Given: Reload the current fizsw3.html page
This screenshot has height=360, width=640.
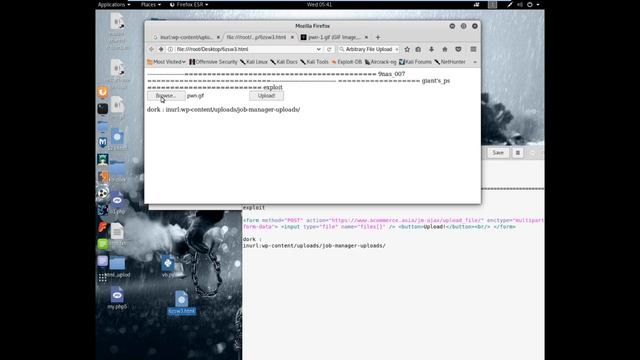Looking at the screenshot, I should 329,49.
